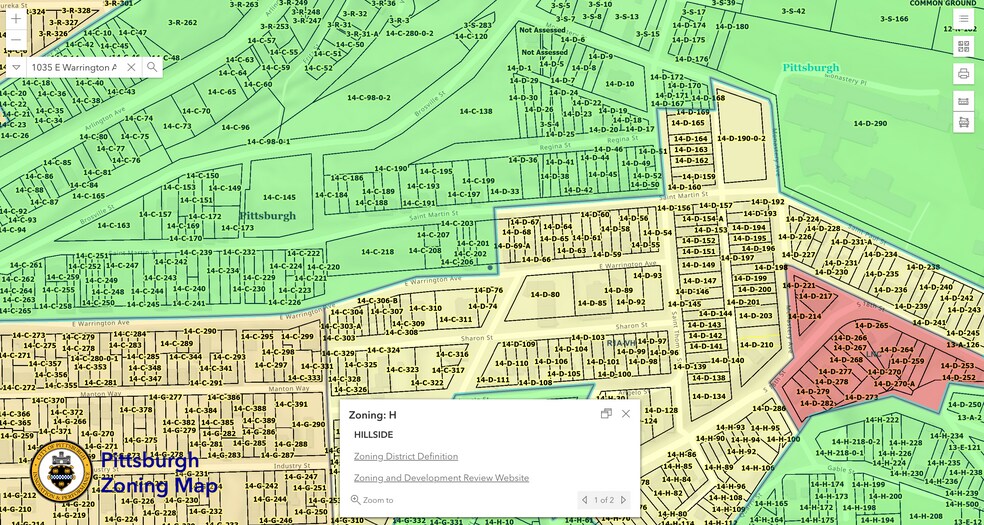Click the Pittsburgh Zoning Map title

(x=159, y=474)
